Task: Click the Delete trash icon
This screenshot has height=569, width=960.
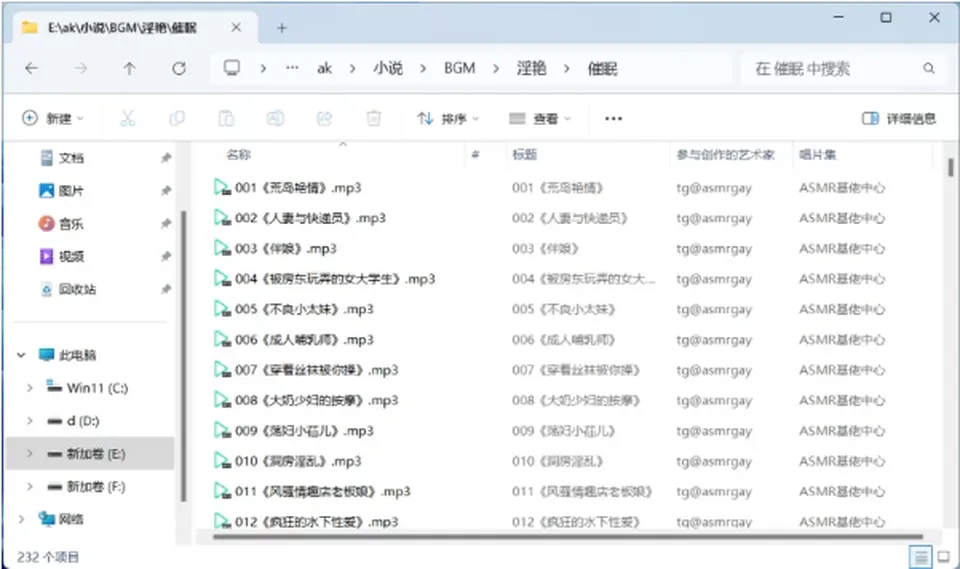Action: [373, 118]
